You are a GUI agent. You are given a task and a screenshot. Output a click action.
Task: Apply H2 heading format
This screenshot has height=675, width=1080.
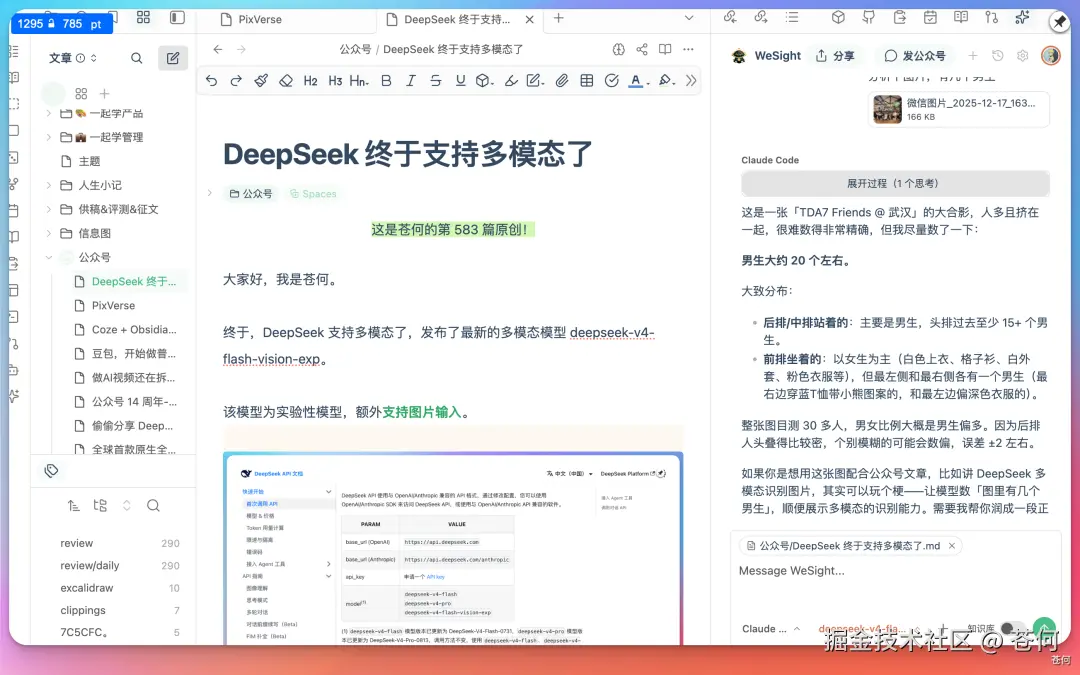coord(311,81)
